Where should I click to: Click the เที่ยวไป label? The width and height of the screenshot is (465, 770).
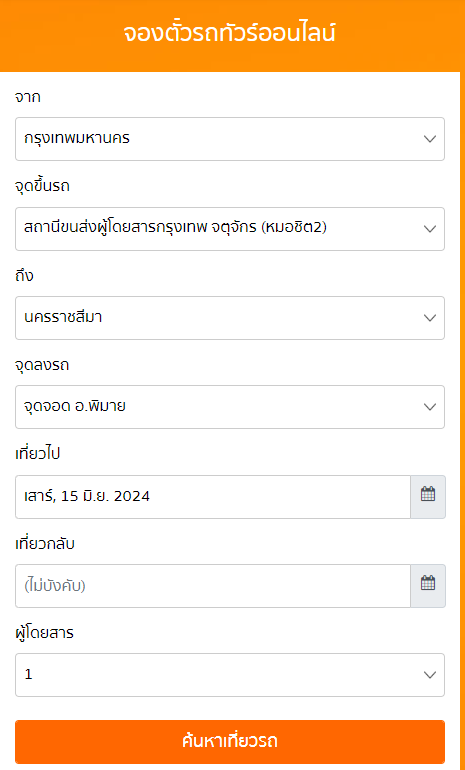pyautogui.click(x=37, y=454)
